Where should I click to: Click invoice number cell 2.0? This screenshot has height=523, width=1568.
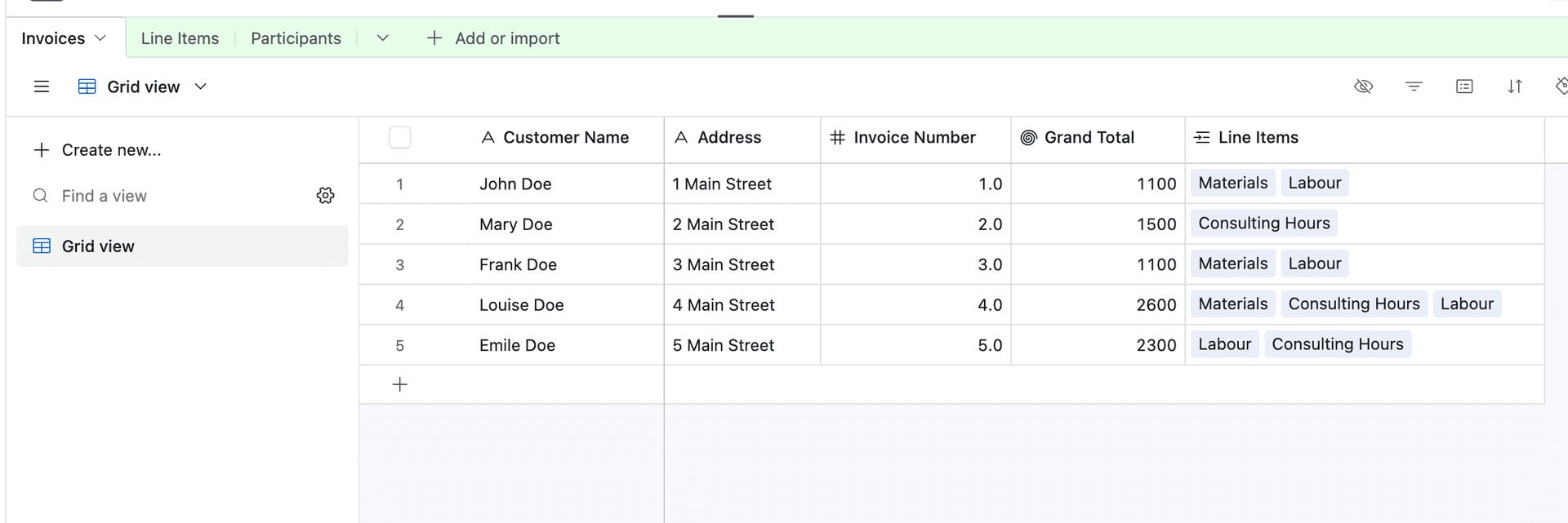point(915,224)
